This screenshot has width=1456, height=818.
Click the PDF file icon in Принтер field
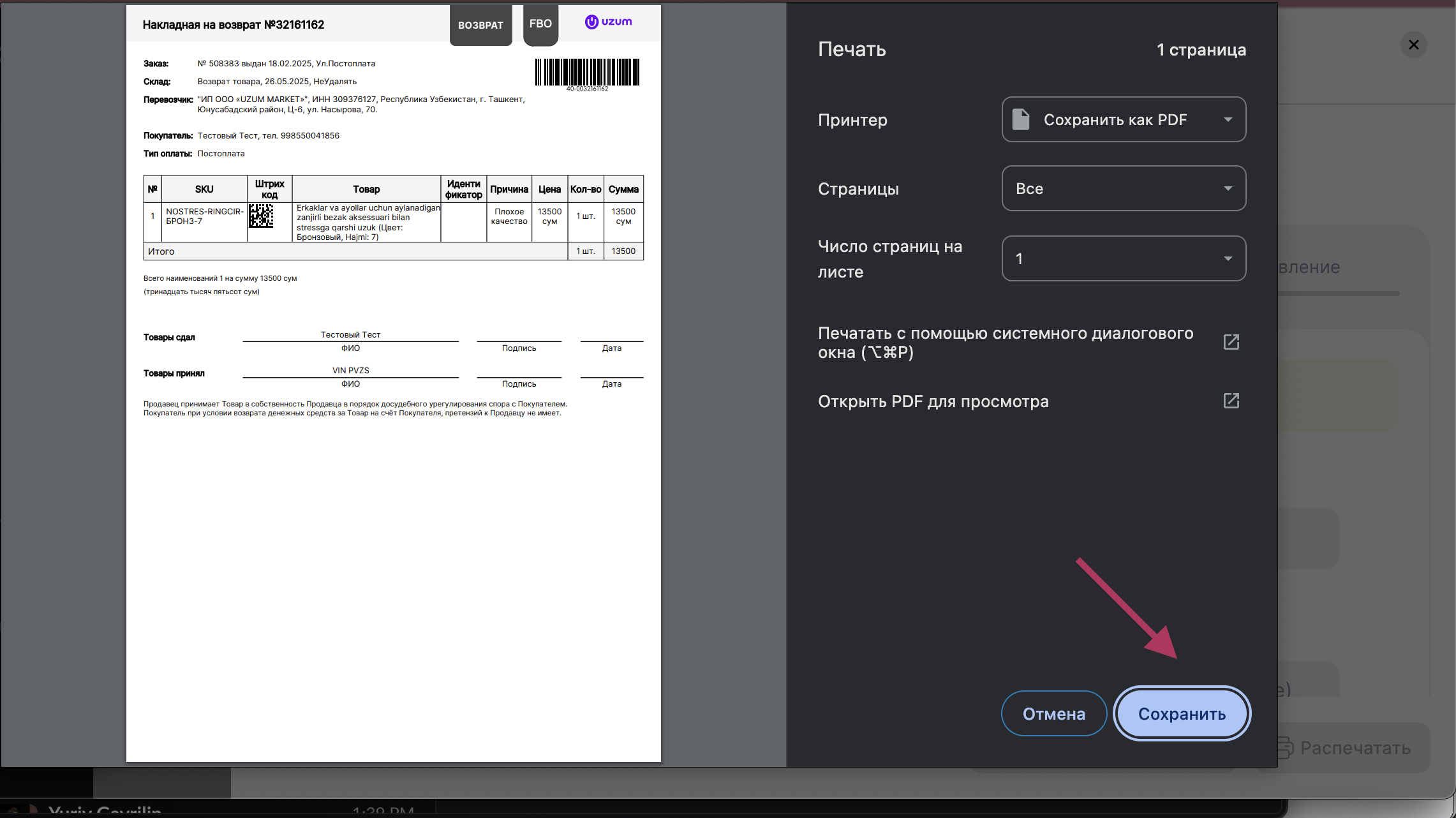pyautogui.click(x=1021, y=119)
